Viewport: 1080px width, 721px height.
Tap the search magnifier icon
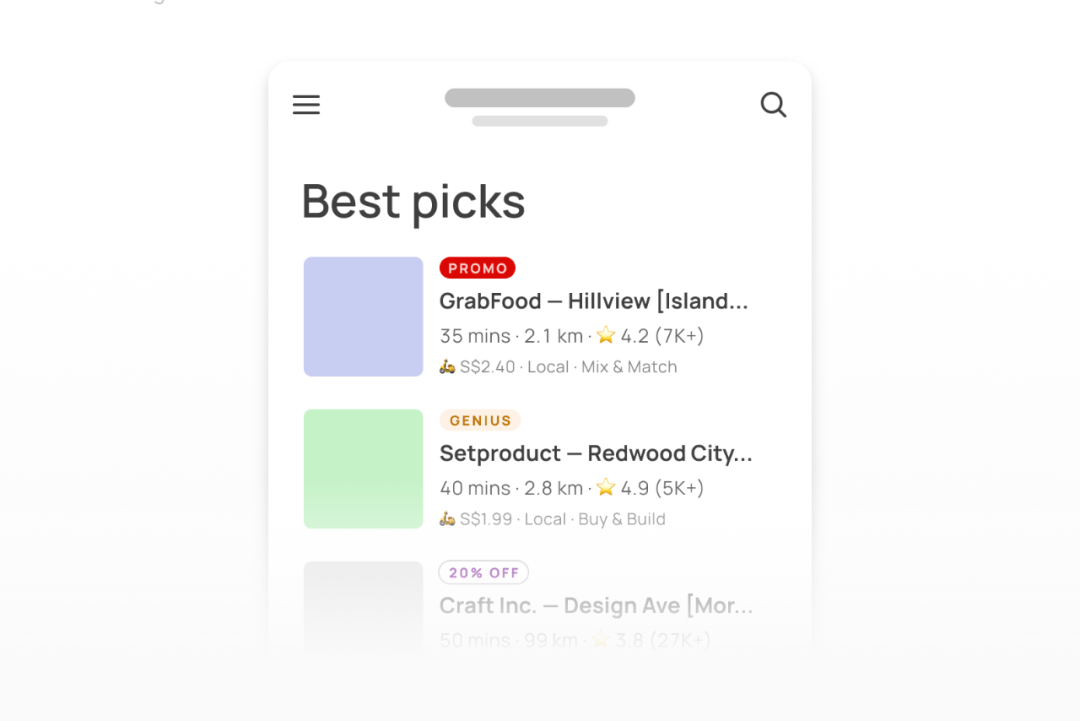[773, 105]
